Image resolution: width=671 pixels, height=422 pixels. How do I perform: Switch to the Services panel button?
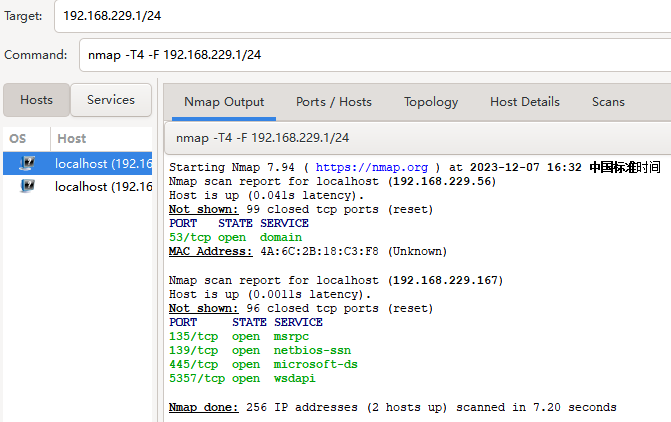click(111, 100)
